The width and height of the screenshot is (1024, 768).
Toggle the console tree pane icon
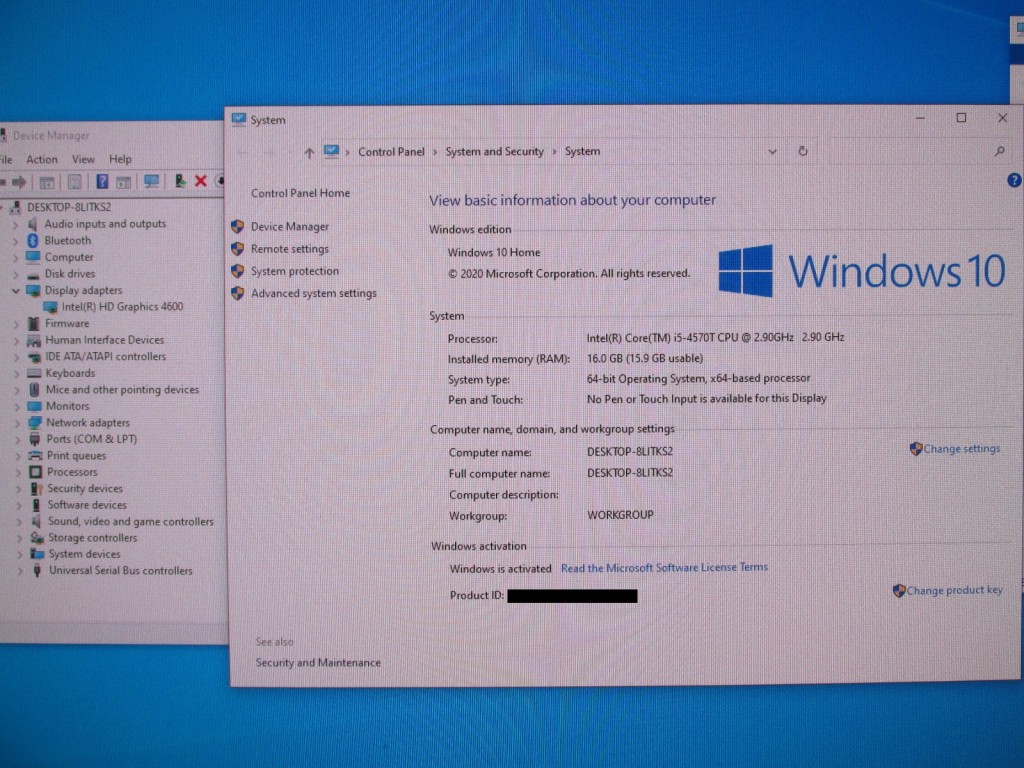click(x=47, y=182)
